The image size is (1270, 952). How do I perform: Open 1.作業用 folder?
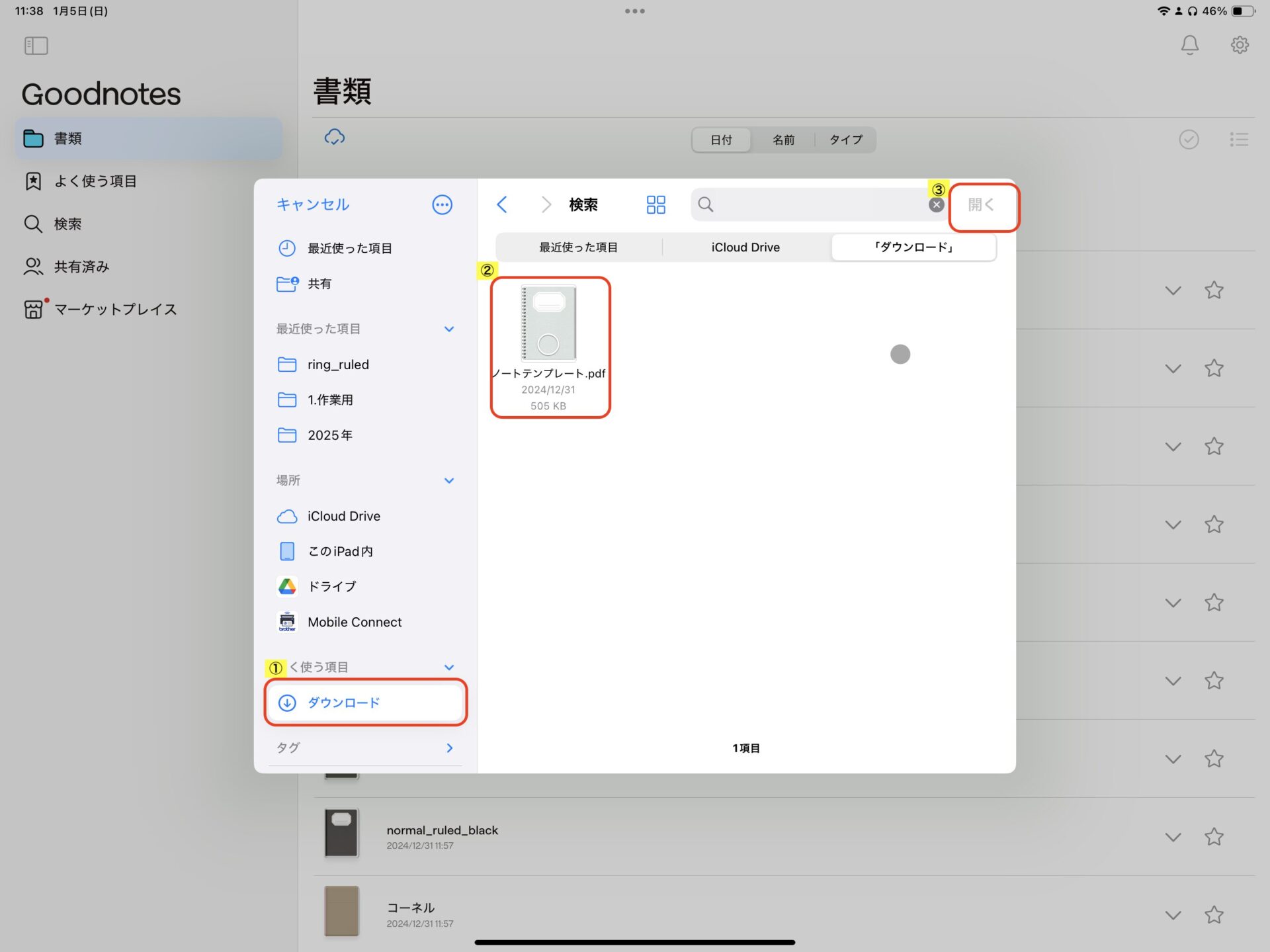[x=365, y=400]
